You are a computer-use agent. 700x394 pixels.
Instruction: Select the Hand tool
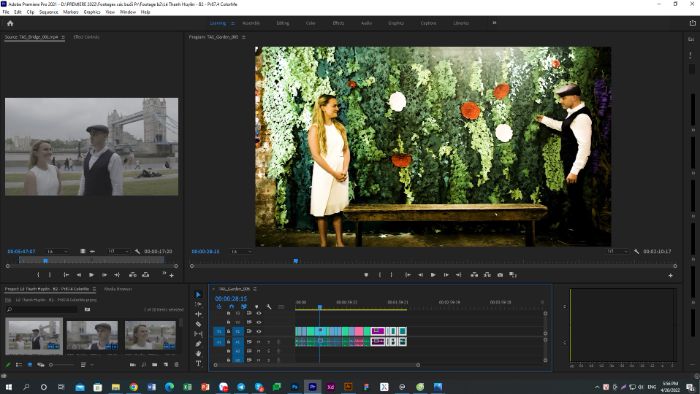199,353
